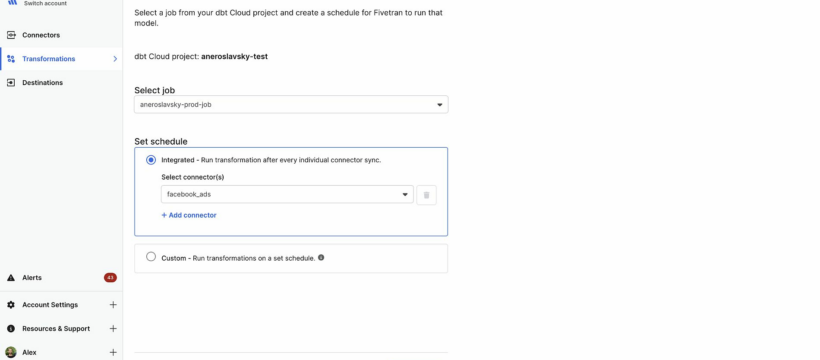Expand the Alex user menu plus

click(113, 352)
